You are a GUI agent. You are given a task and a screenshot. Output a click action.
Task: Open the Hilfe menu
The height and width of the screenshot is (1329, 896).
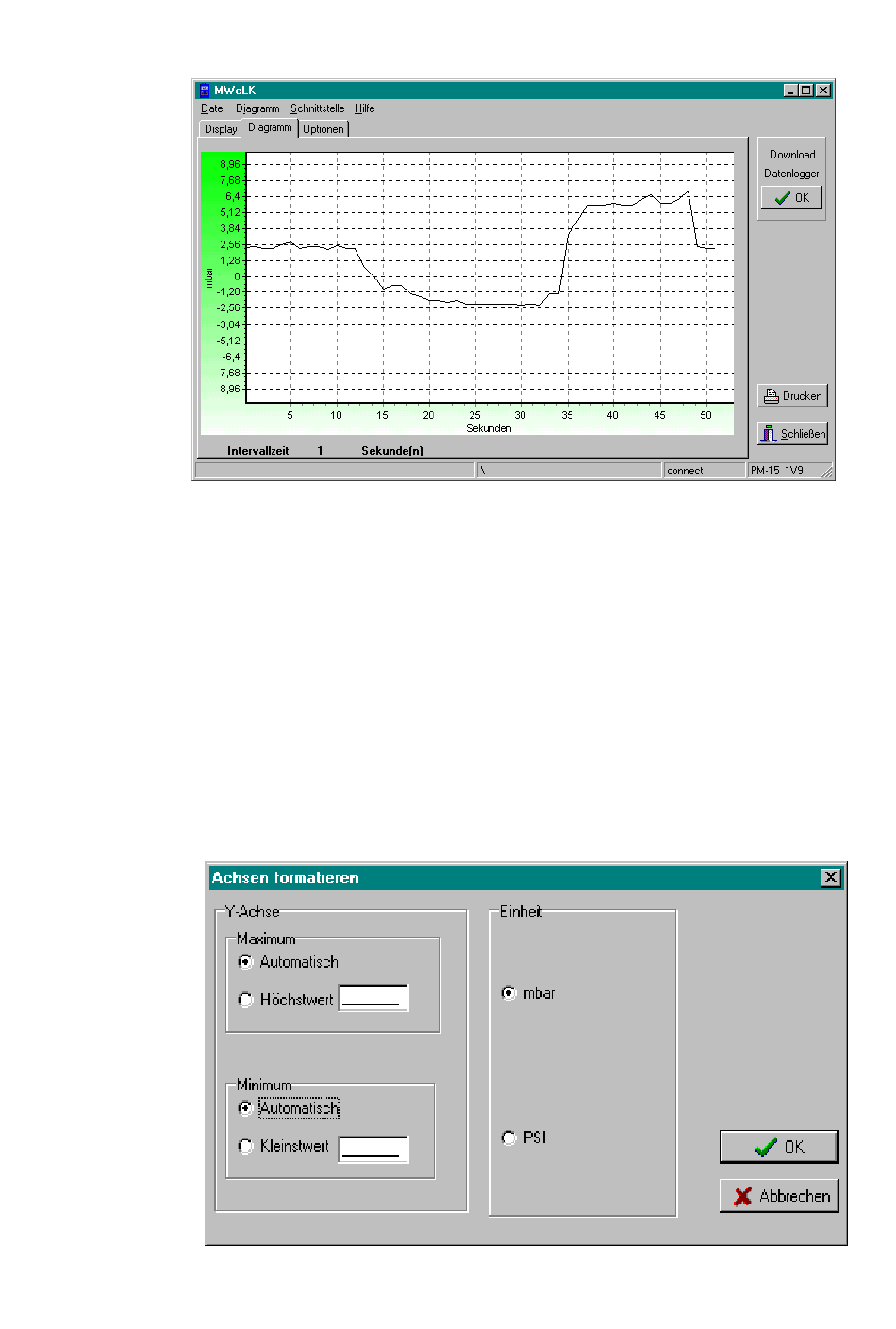tap(364, 108)
